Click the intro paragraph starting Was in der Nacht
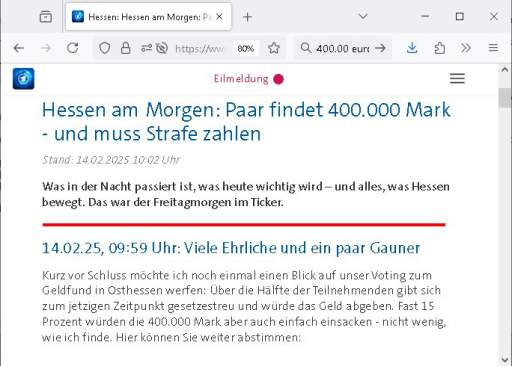 [x=246, y=194]
